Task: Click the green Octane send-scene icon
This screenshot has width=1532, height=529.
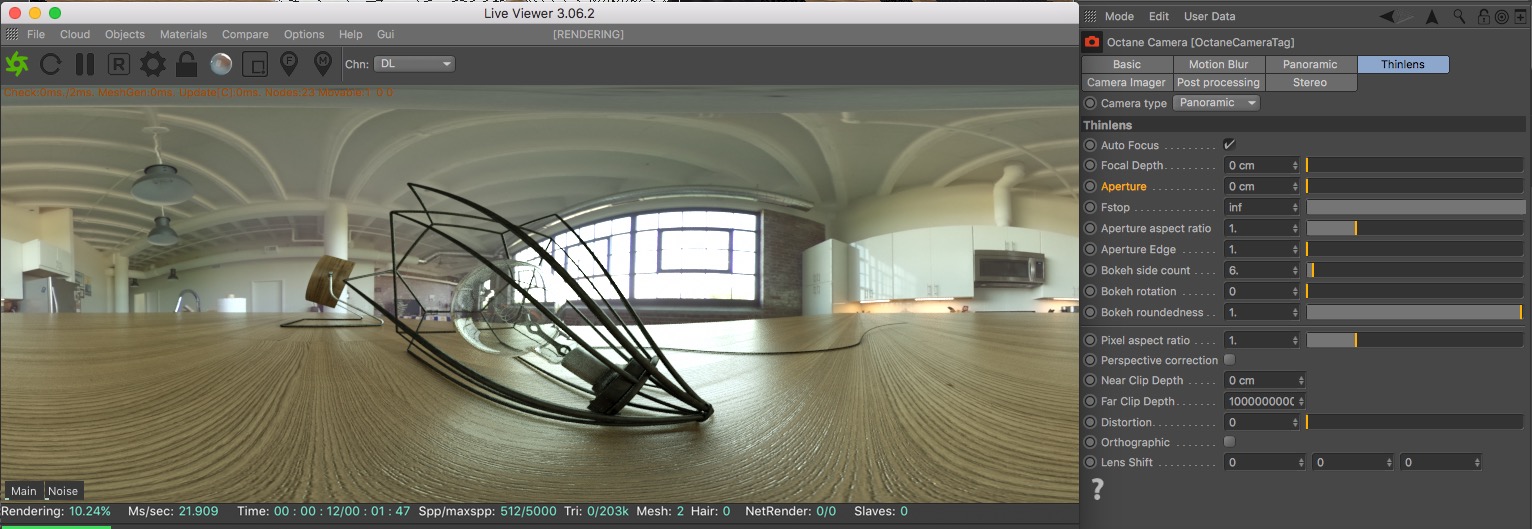Action: 17,64
